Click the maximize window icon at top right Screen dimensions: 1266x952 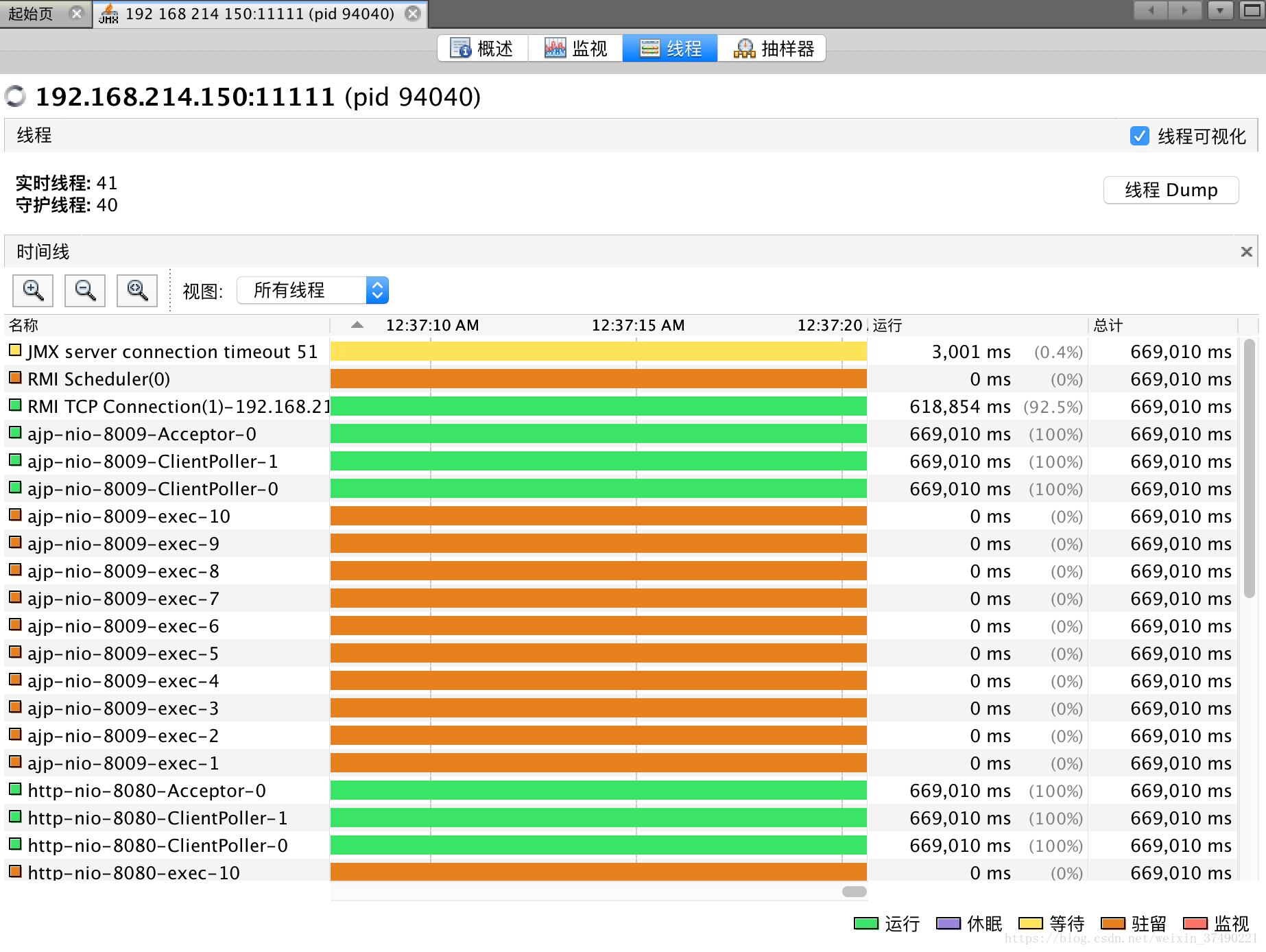tap(1252, 10)
